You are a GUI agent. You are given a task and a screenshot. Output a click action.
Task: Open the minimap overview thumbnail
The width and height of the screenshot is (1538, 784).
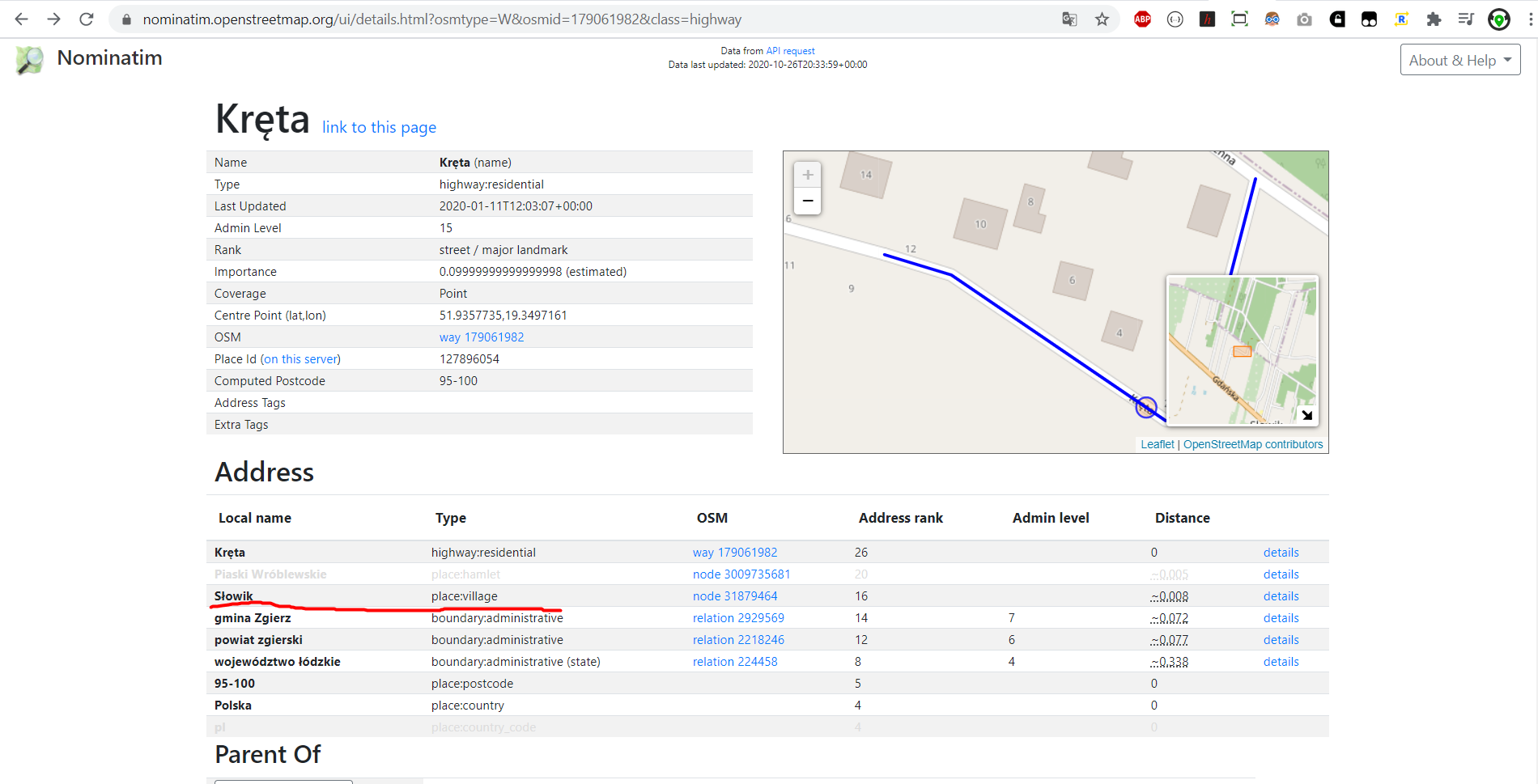[x=1242, y=350]
